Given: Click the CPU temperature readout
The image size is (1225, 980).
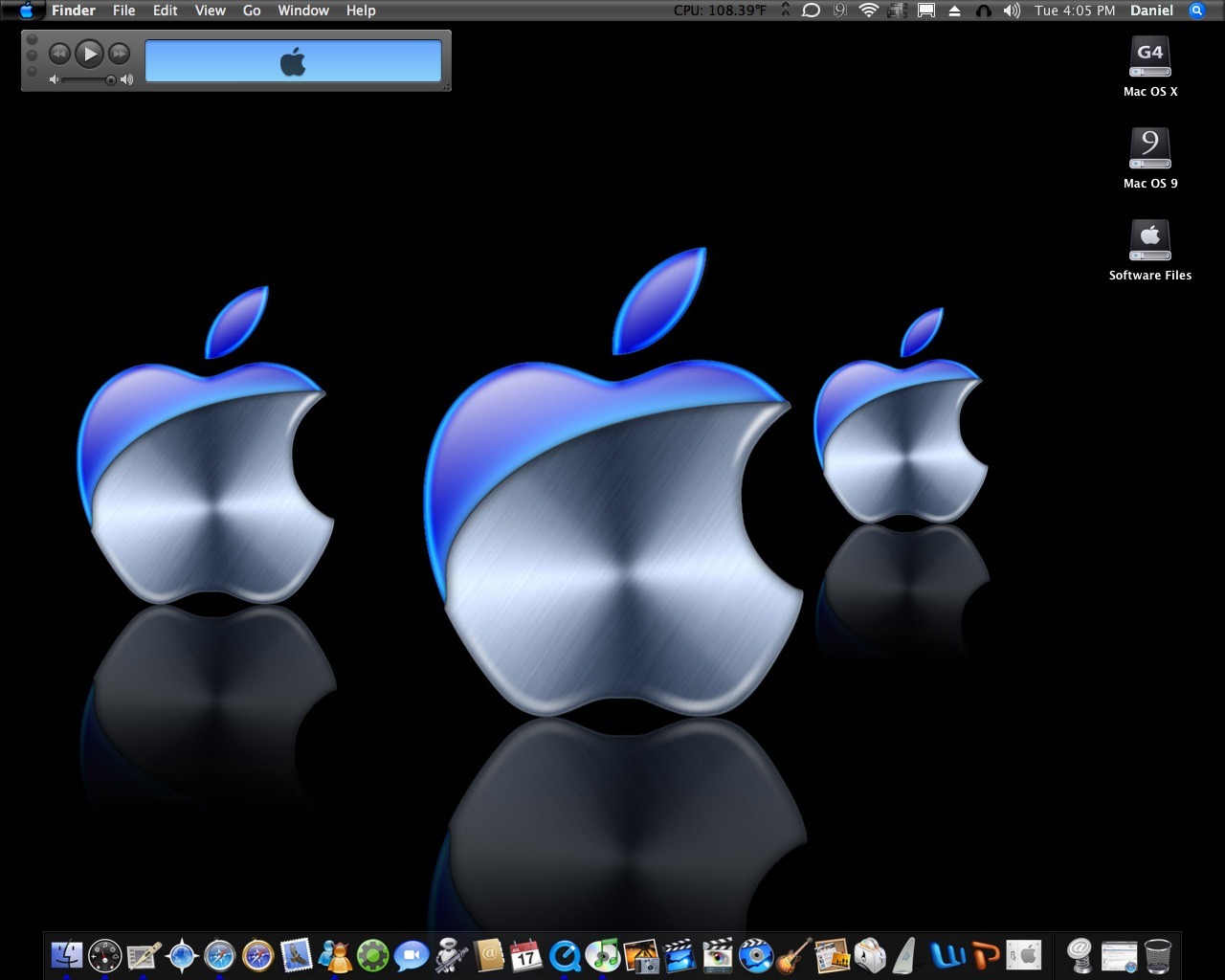Looking at the screenshot, I should click(x=720, y=11).
